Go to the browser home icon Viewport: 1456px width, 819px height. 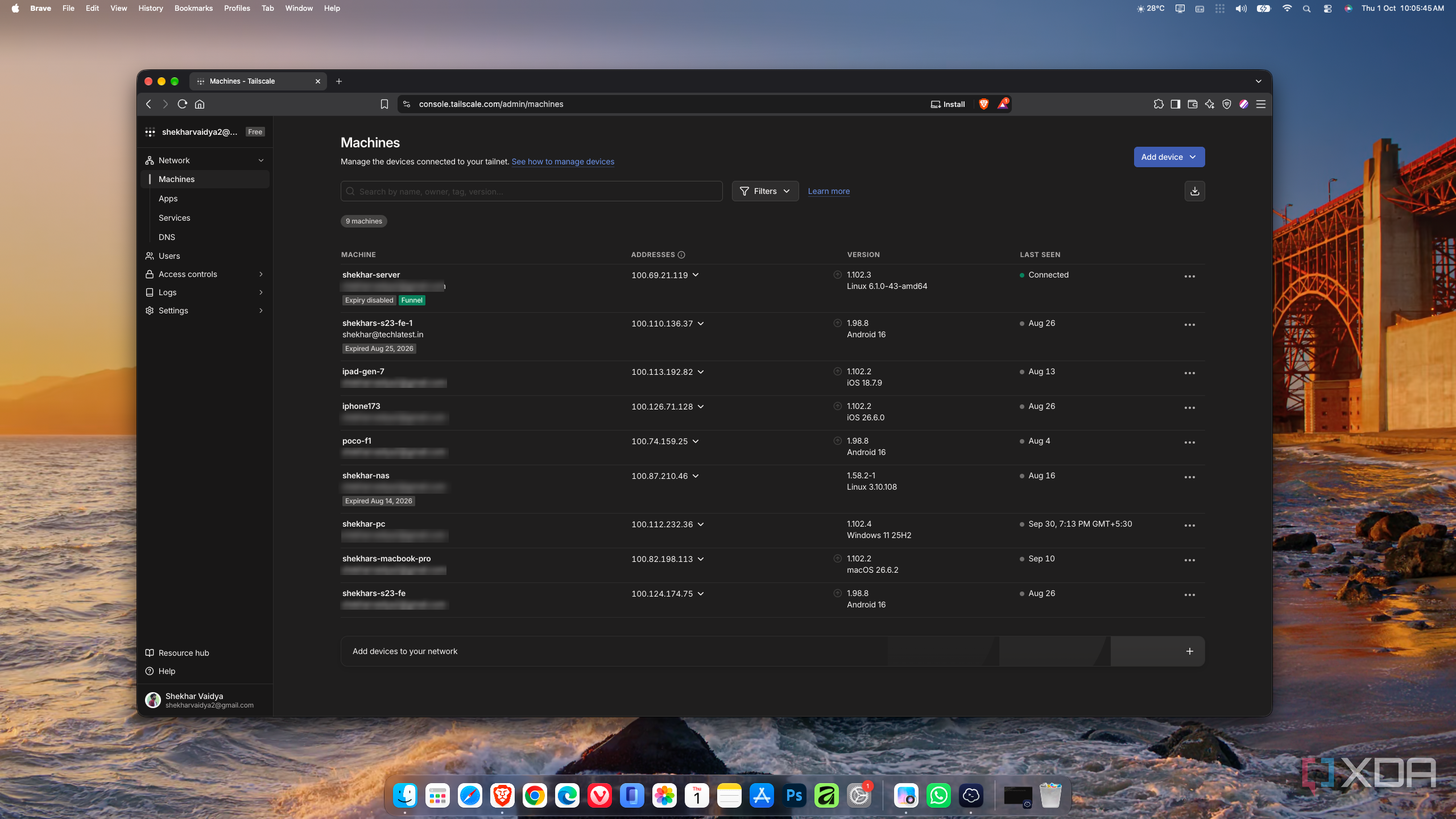[200, 104]
